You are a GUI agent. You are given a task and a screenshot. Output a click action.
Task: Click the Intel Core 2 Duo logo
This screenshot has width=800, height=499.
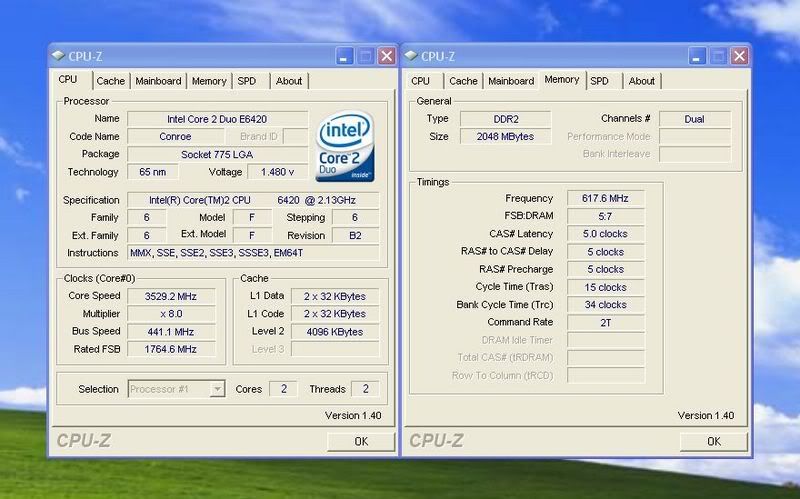pyautogui.click(x=345, y=146)
